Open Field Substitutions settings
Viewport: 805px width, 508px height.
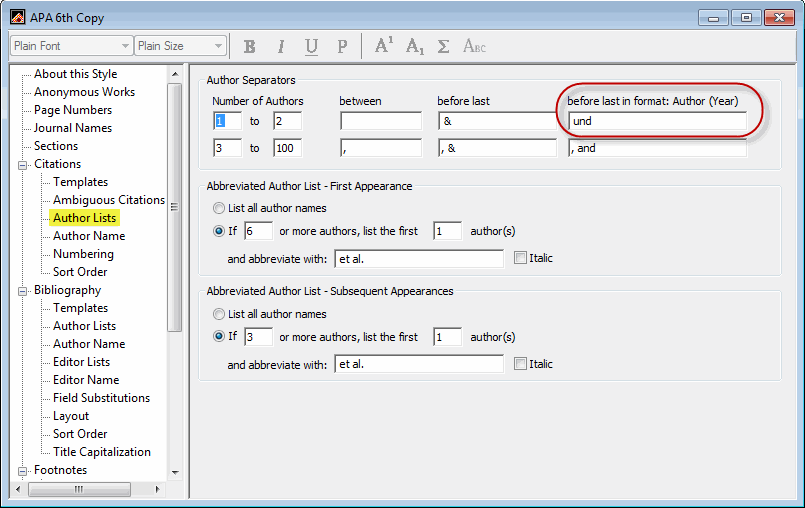102,398
